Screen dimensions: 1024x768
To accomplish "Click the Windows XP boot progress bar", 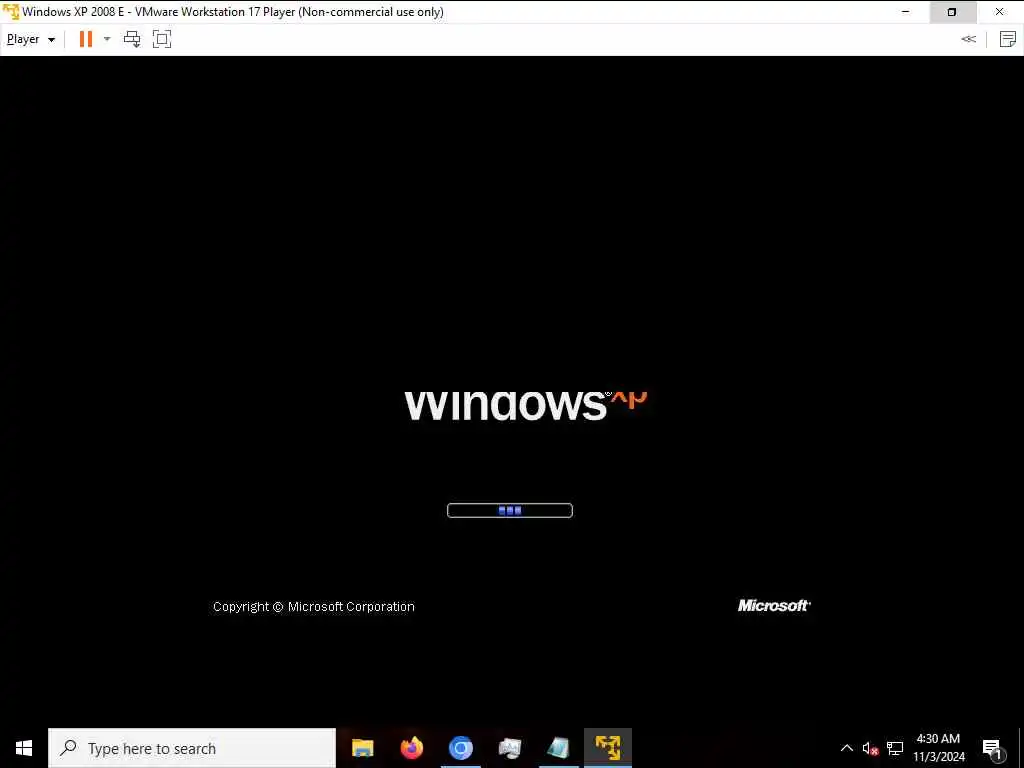I will [x=509, y=511].
